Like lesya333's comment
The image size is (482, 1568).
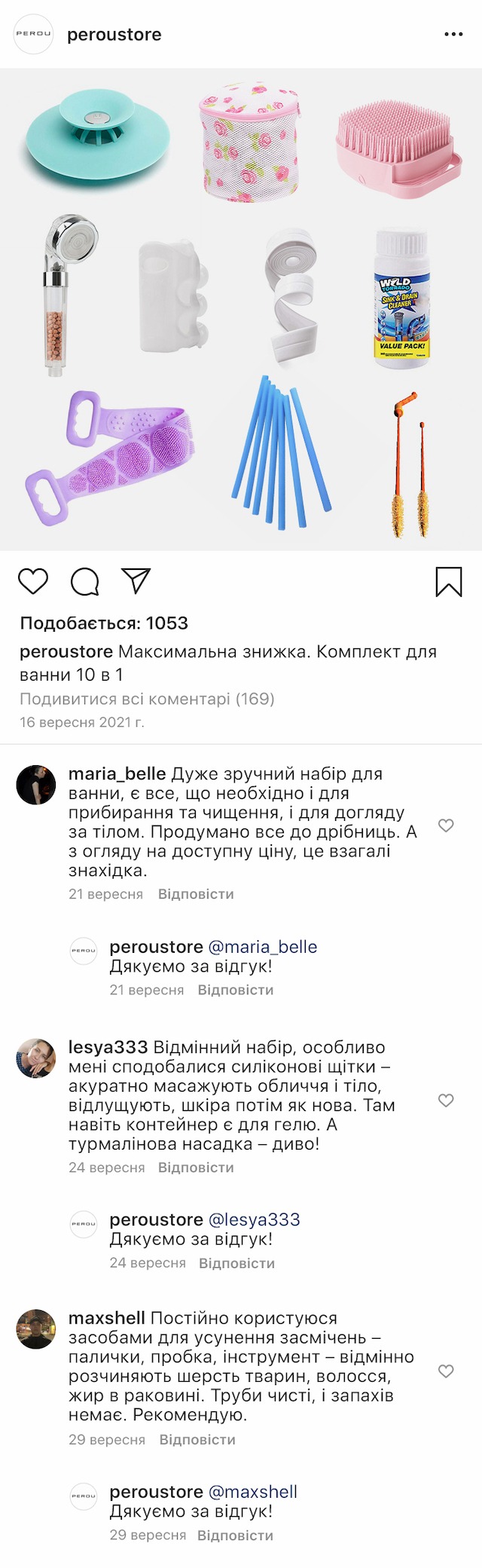446,1100
